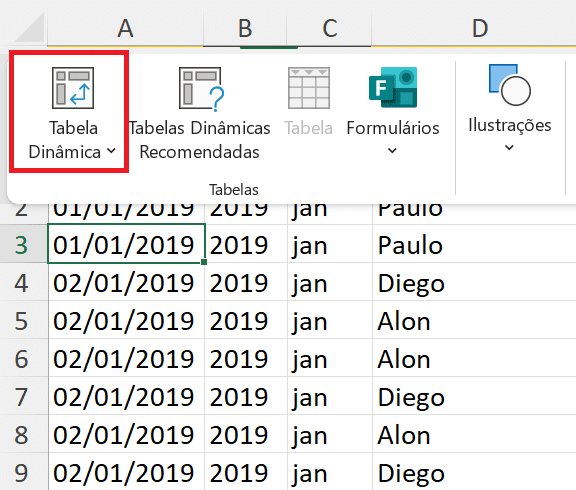Click the Ilustrações shapes icon
This screenshot has width=576, height=490.
(x=510, y=85)
